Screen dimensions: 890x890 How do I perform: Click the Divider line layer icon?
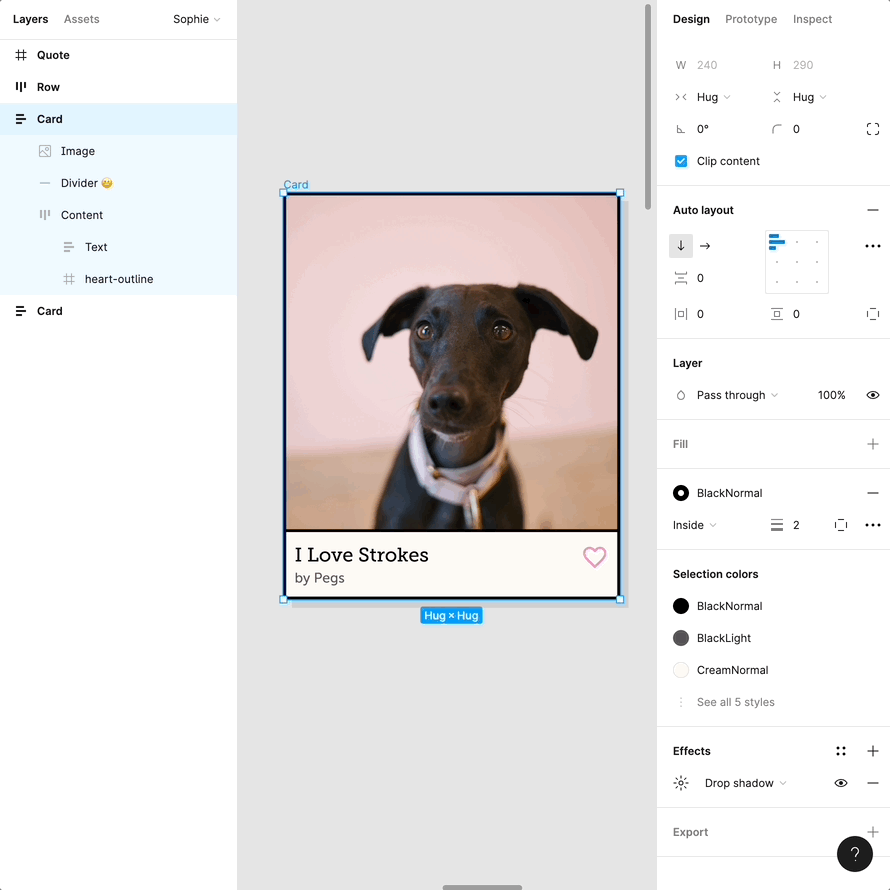point(45,183)
